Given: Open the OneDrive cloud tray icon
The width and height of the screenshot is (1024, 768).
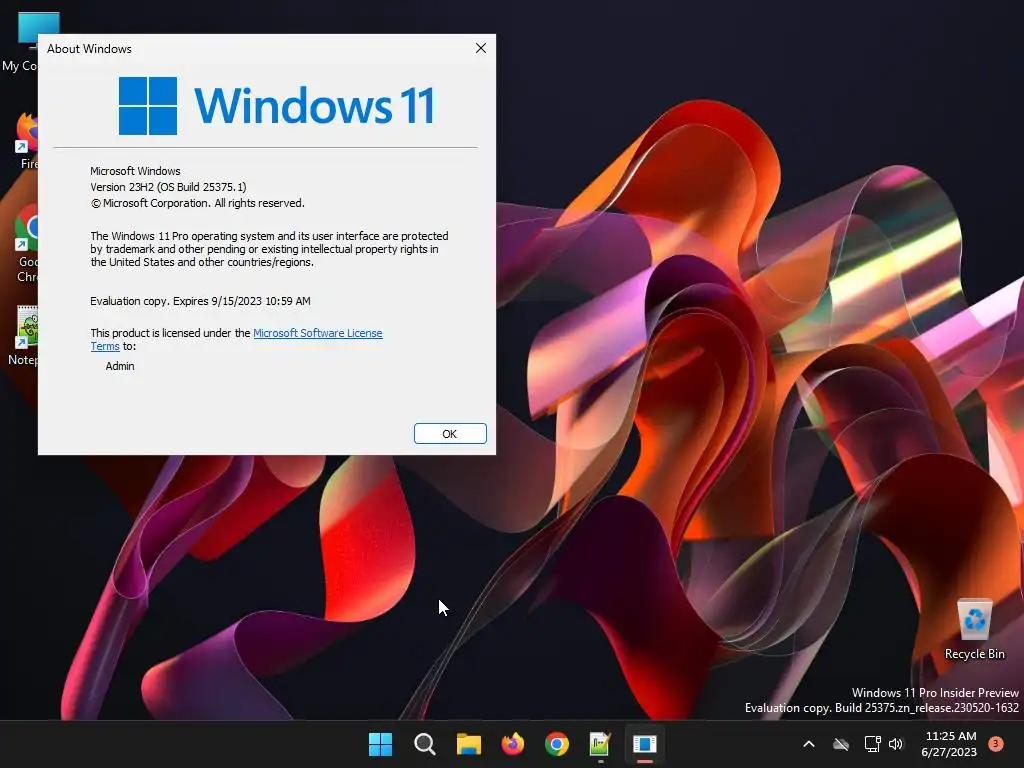Looking at the screenshot, I should pyautogui.click(x=841, y=744).
